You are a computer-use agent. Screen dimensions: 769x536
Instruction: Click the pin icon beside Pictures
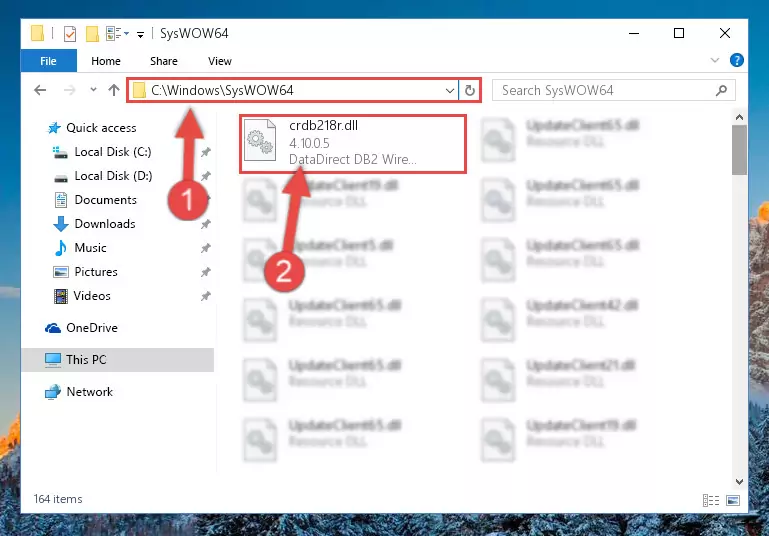click(x=206, y=272)
